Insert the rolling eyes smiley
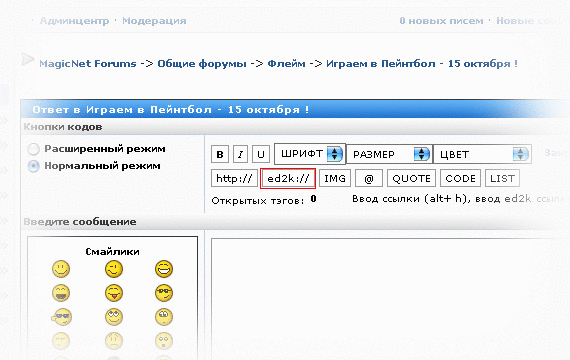 click(114, 317)
